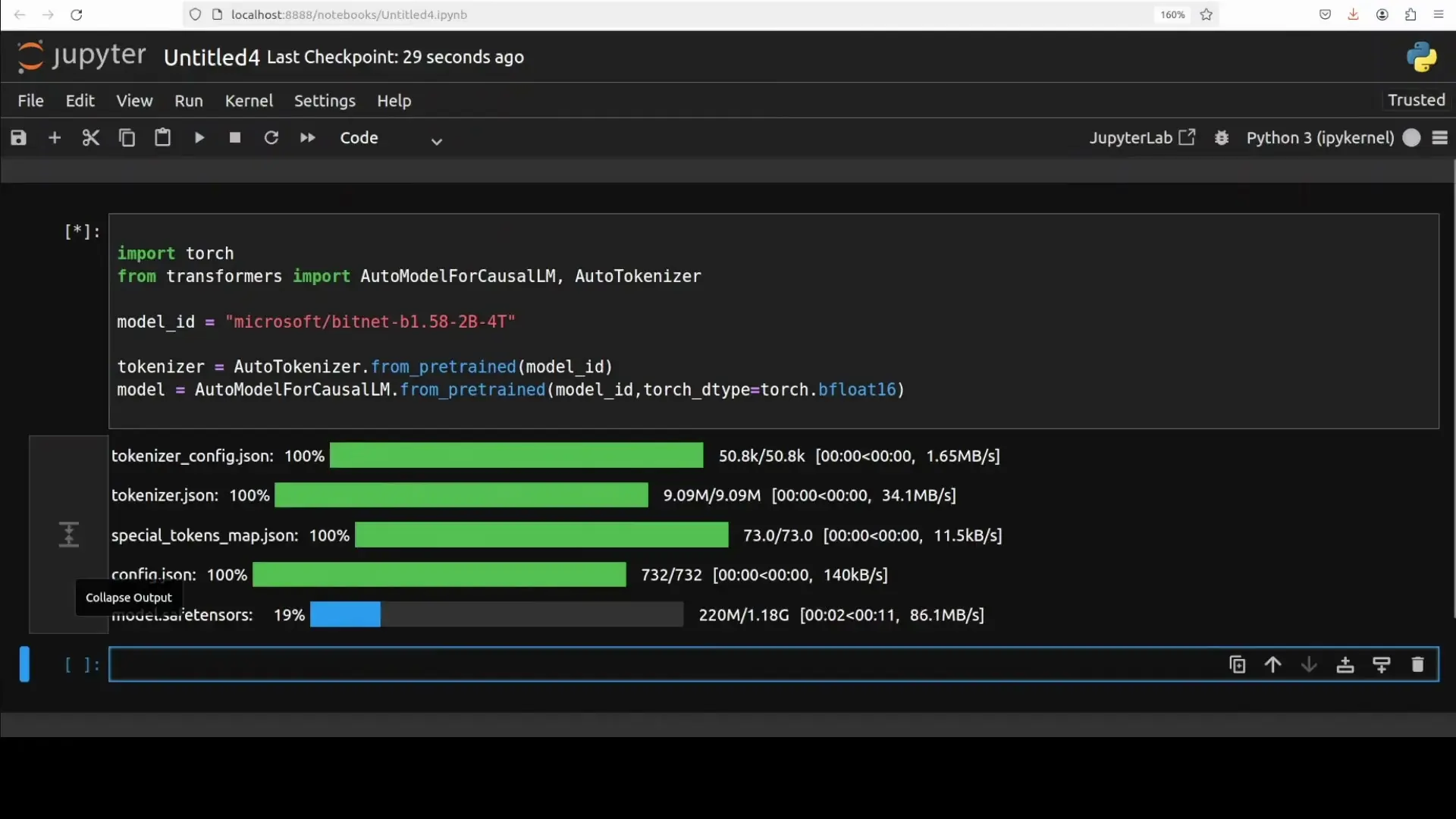This screenshot has height=819, width=1456.
Task: Insert a cell below the active cell
Action: click(1382, 665)
